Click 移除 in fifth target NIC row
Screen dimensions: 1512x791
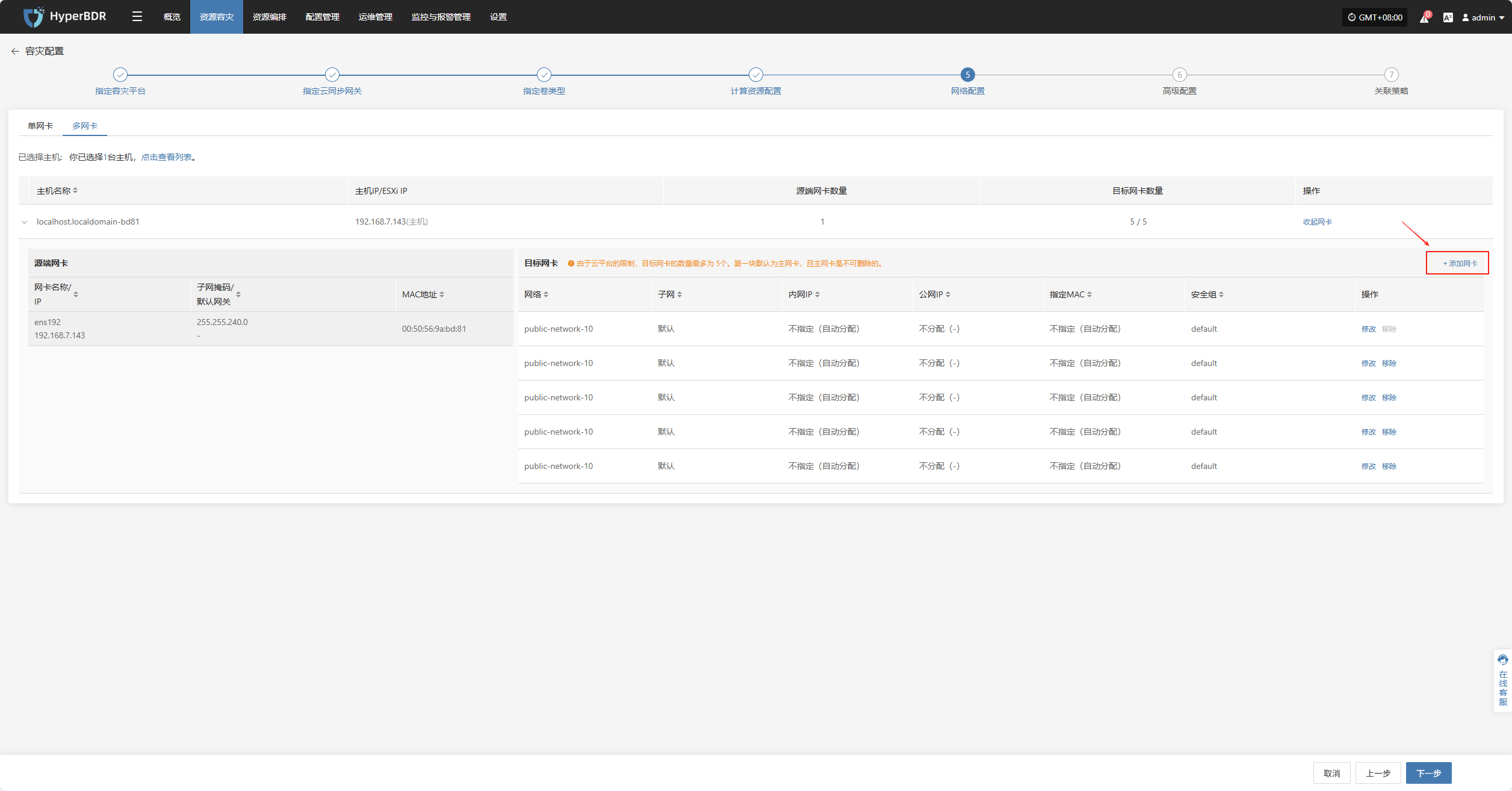[x=1389, y=466]
